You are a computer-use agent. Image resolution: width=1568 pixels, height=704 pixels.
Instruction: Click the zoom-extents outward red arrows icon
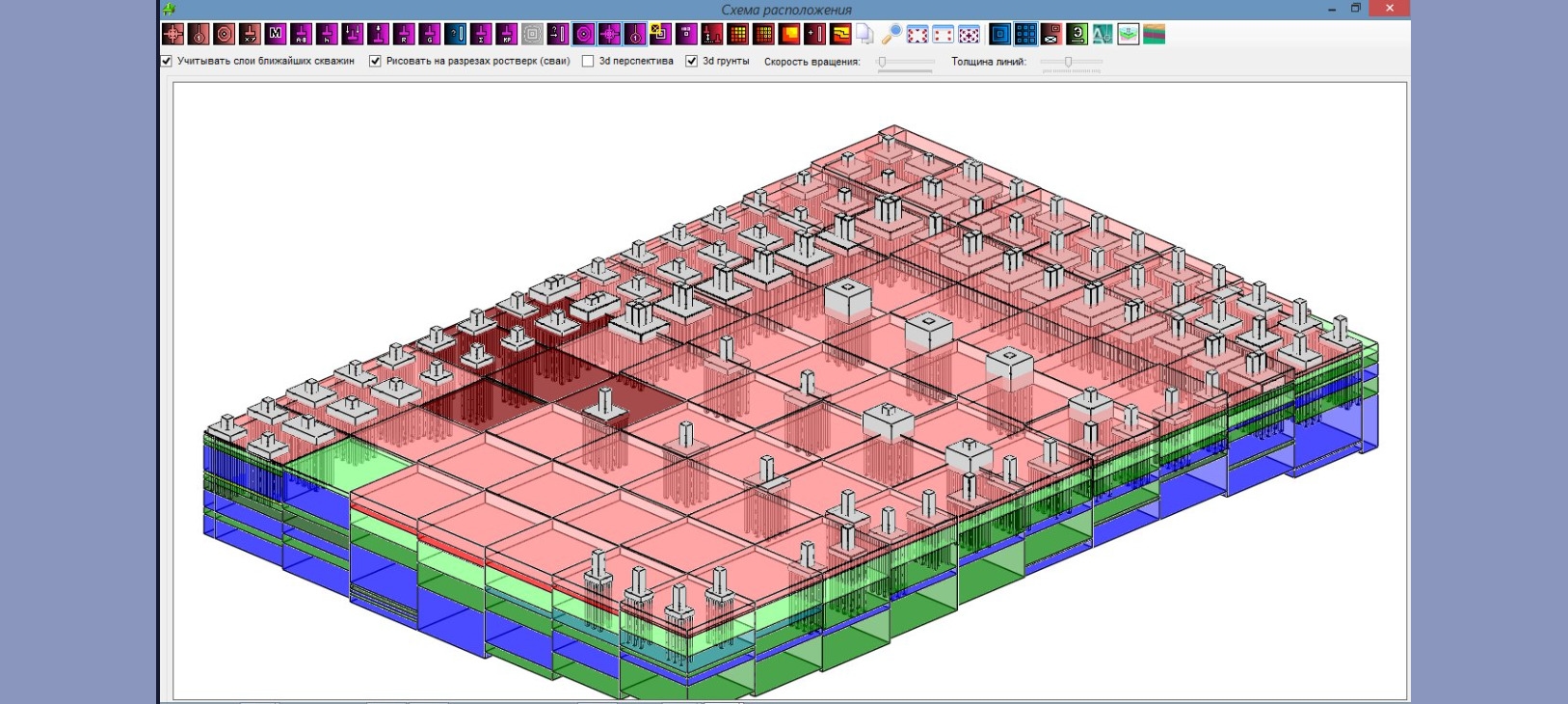[917, 35]
